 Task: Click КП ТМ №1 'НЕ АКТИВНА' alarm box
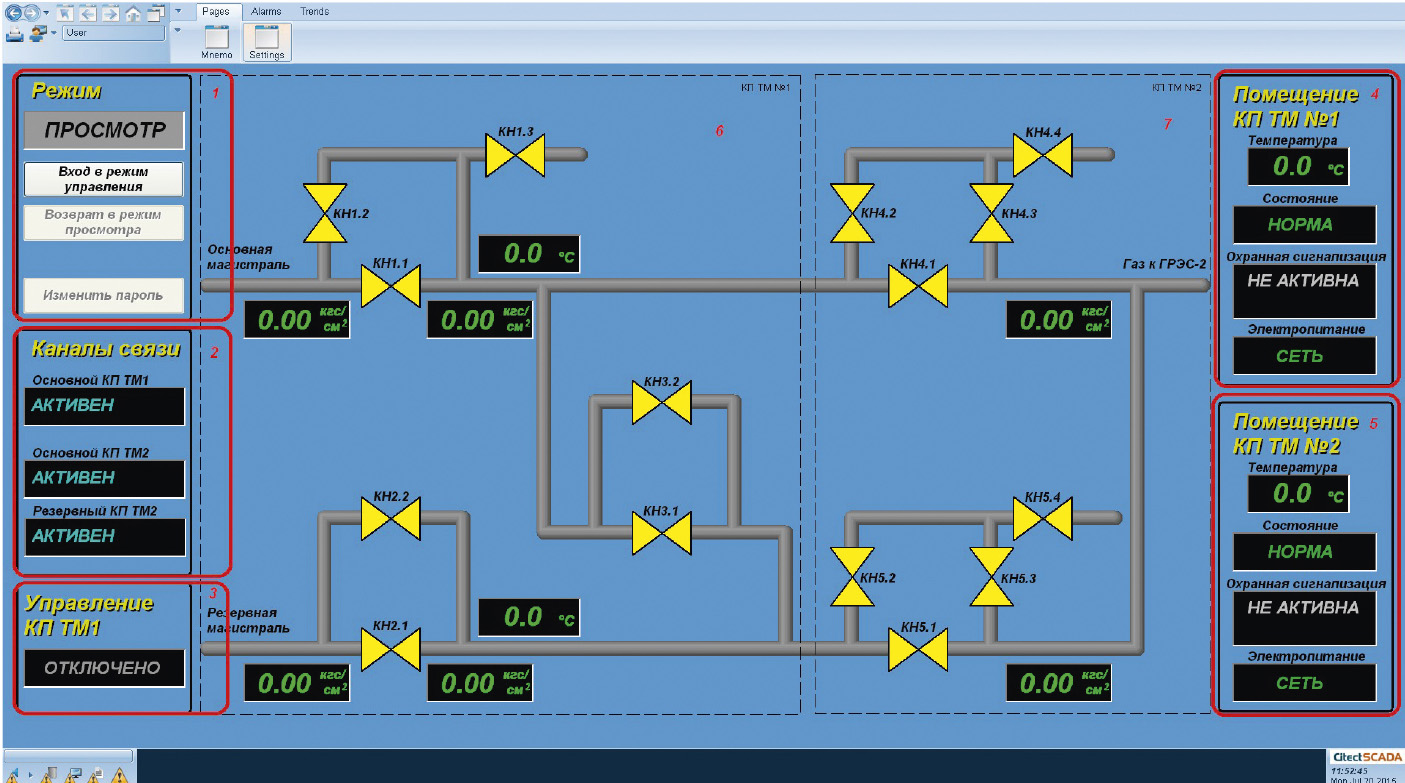pos(1304,291)
